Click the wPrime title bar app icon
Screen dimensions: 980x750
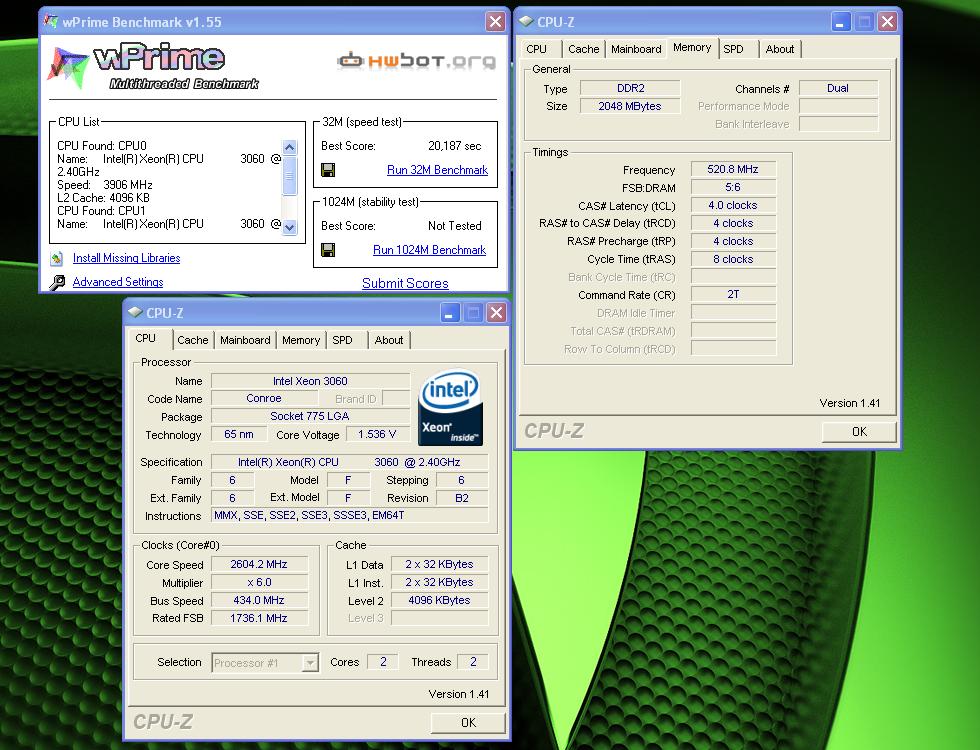coord(51,21)
